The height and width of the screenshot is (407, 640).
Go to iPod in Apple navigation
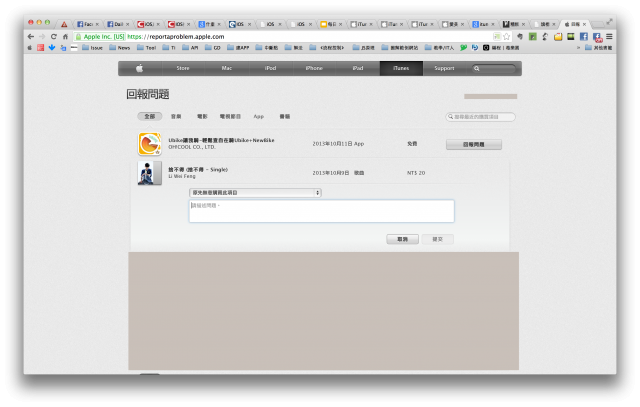point(271,68)
